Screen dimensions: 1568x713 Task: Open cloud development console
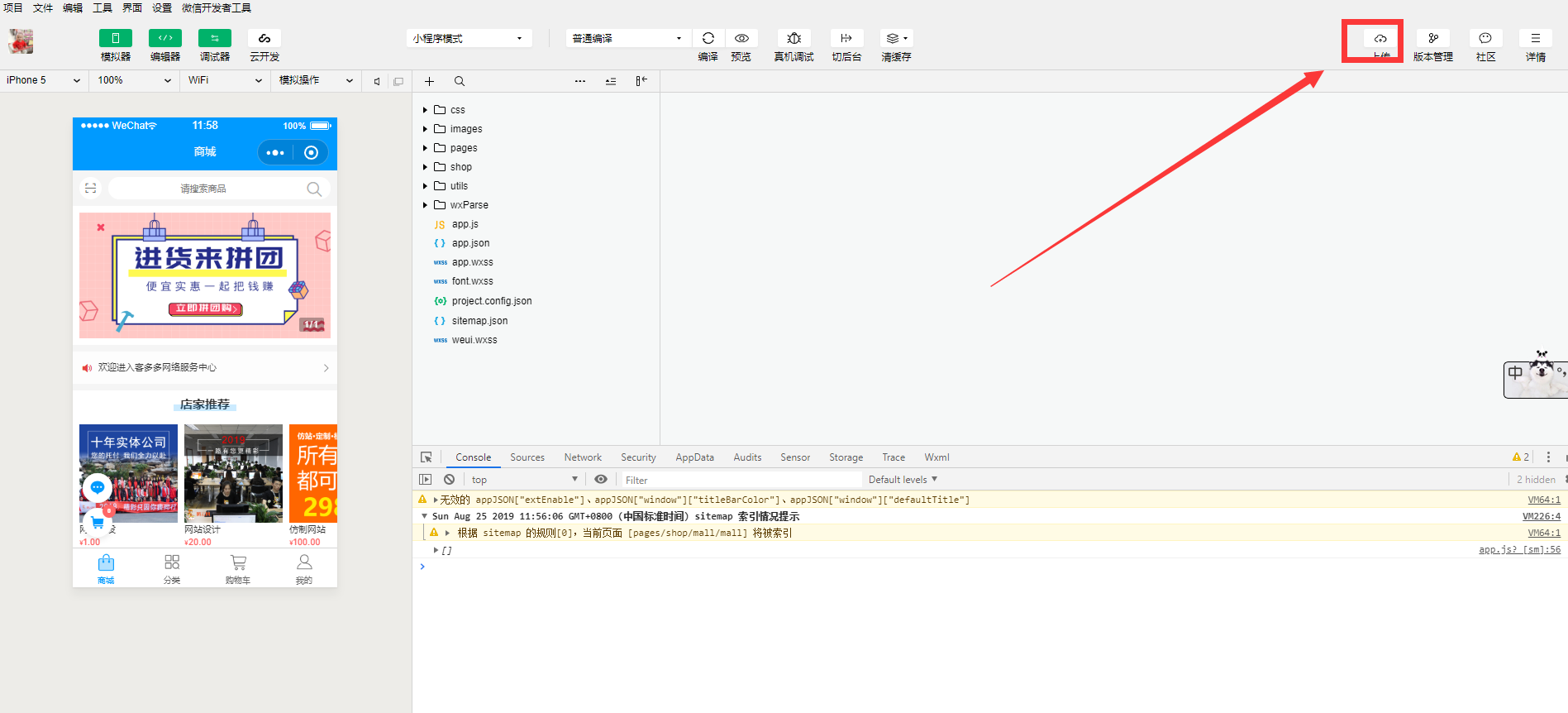point(265,38)
